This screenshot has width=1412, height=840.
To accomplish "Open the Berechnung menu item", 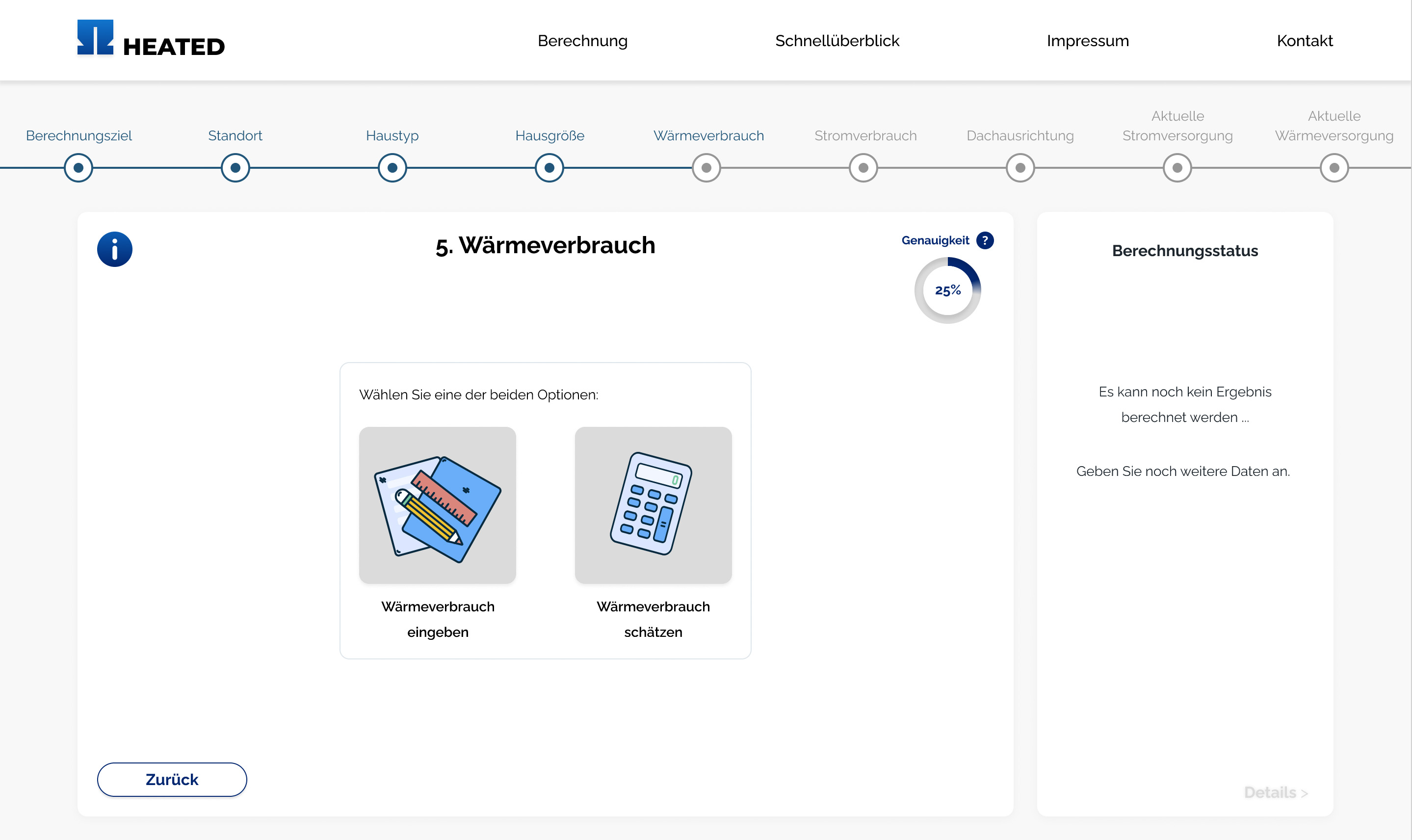I will 582,41.
